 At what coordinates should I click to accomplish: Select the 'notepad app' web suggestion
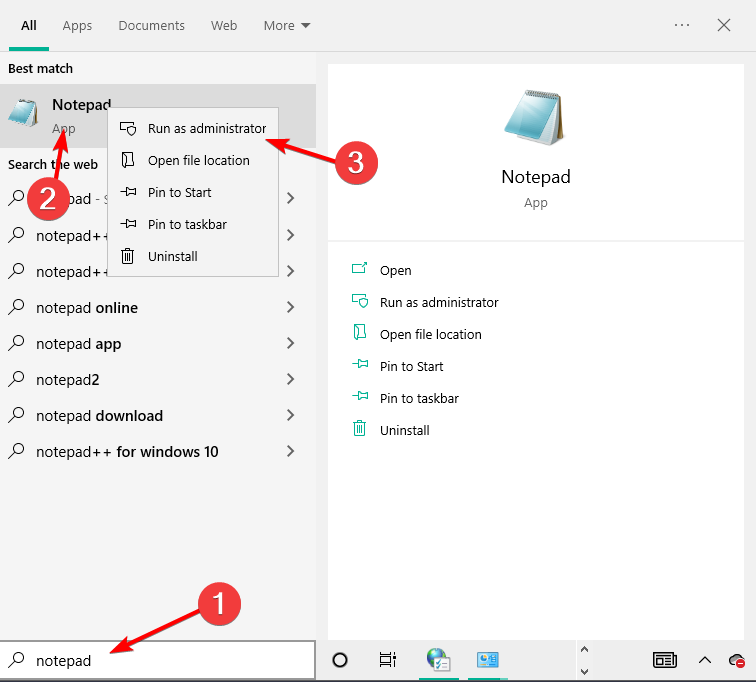(157, 344)
